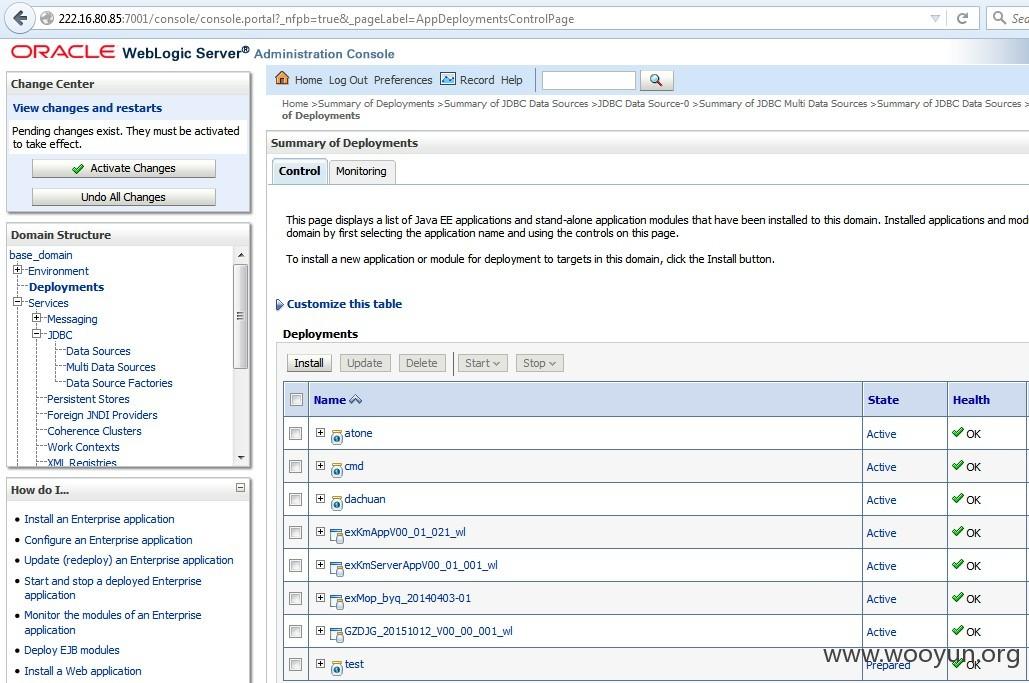Click the cmd row green health checkmark

point(957,465)
